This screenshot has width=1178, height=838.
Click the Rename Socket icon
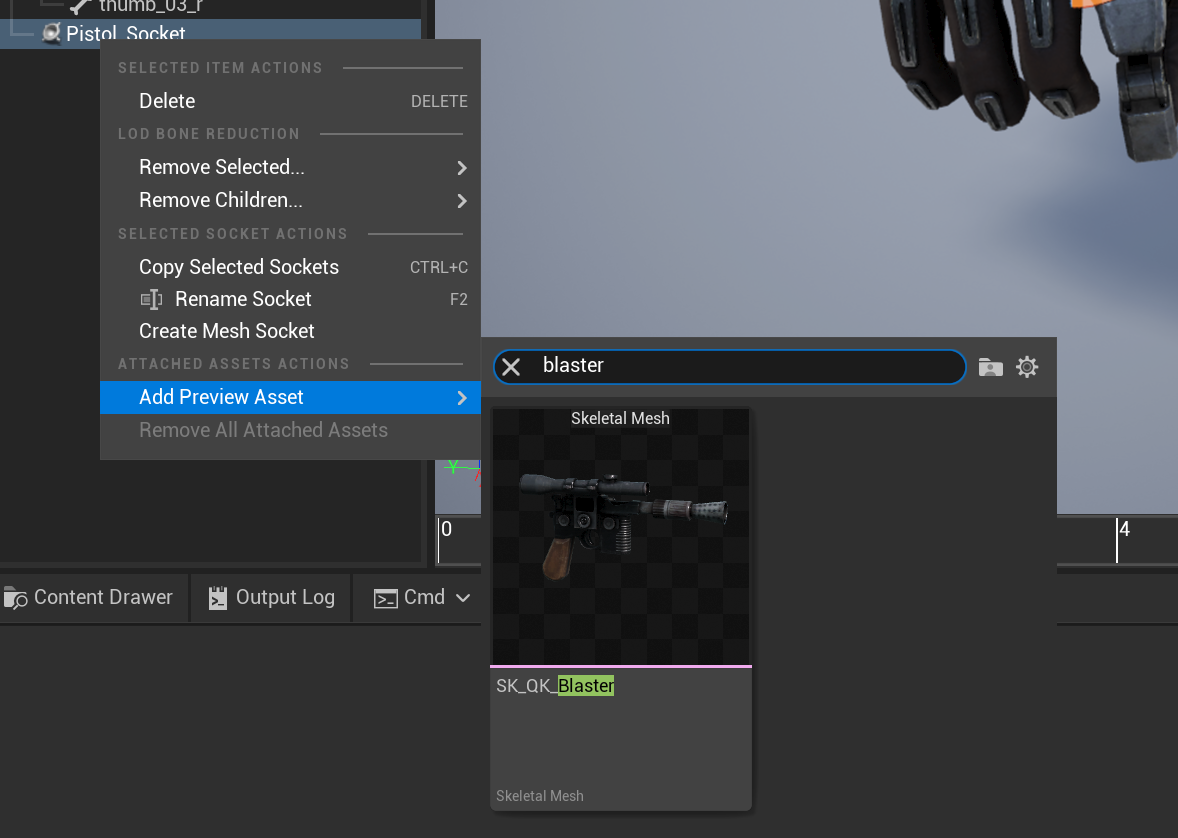151,299
